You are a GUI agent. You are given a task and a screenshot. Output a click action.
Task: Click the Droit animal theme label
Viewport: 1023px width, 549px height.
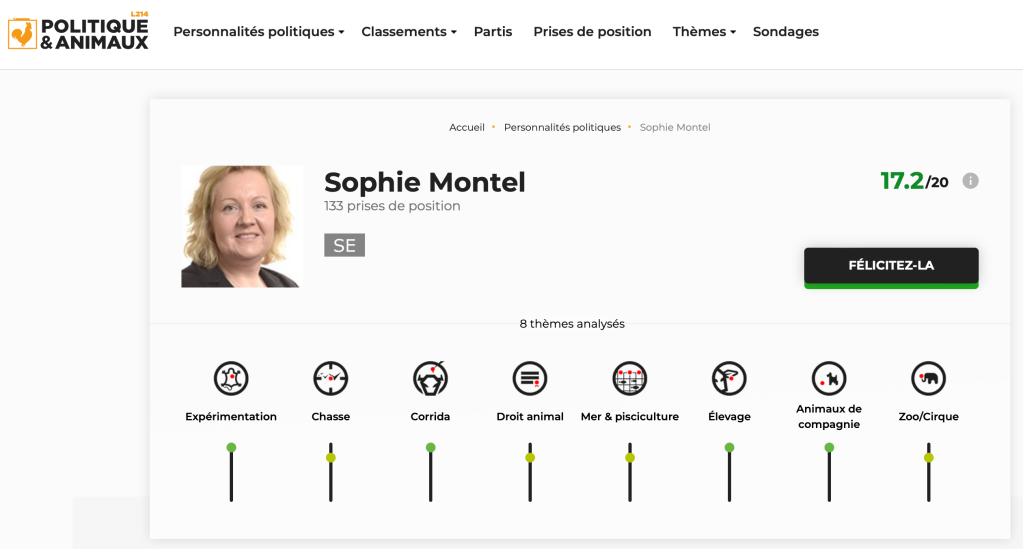pyautogui.click(x=530, y=416)
